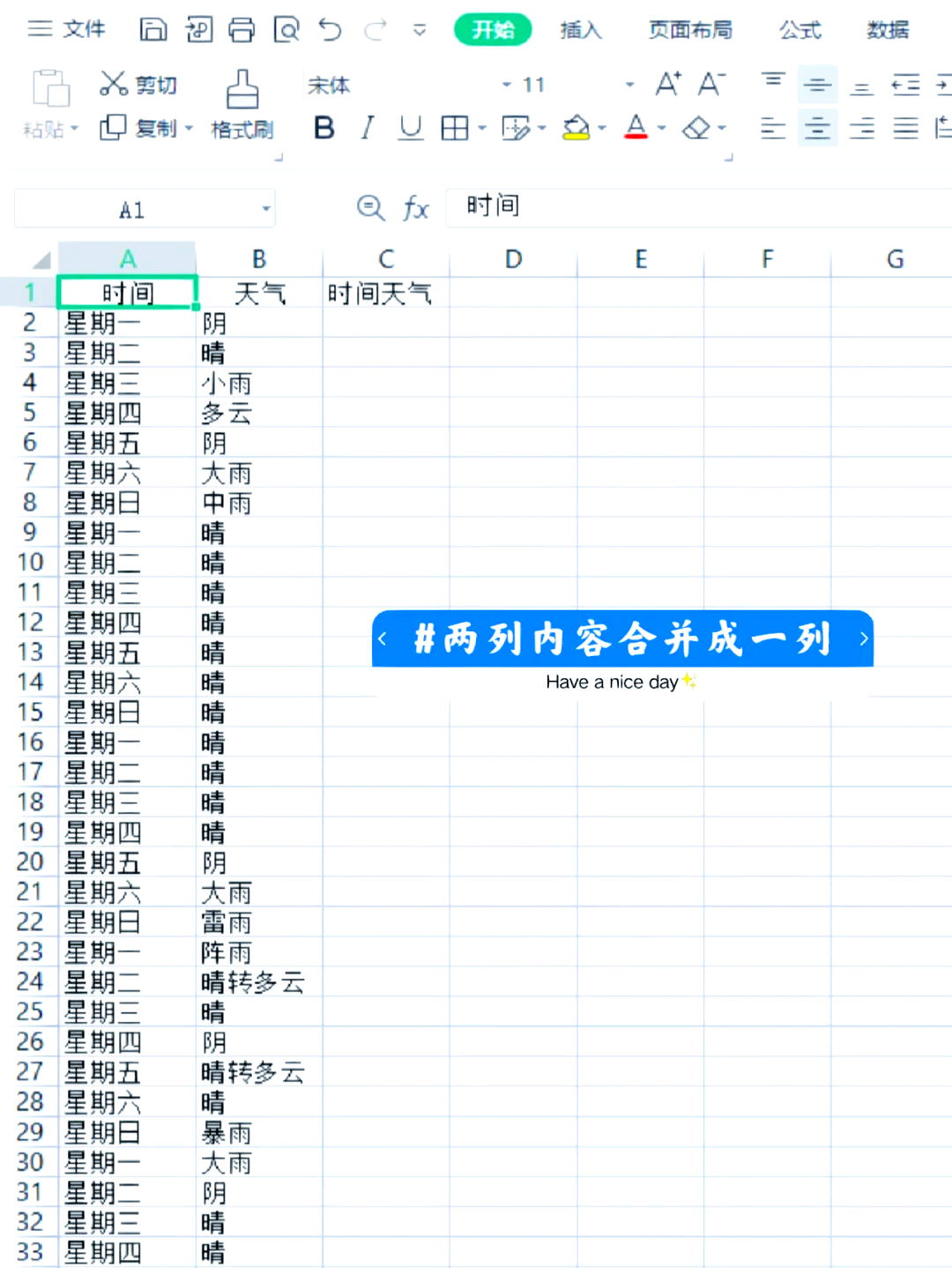Switch to the 插入 tab

[x=581, y=30]
